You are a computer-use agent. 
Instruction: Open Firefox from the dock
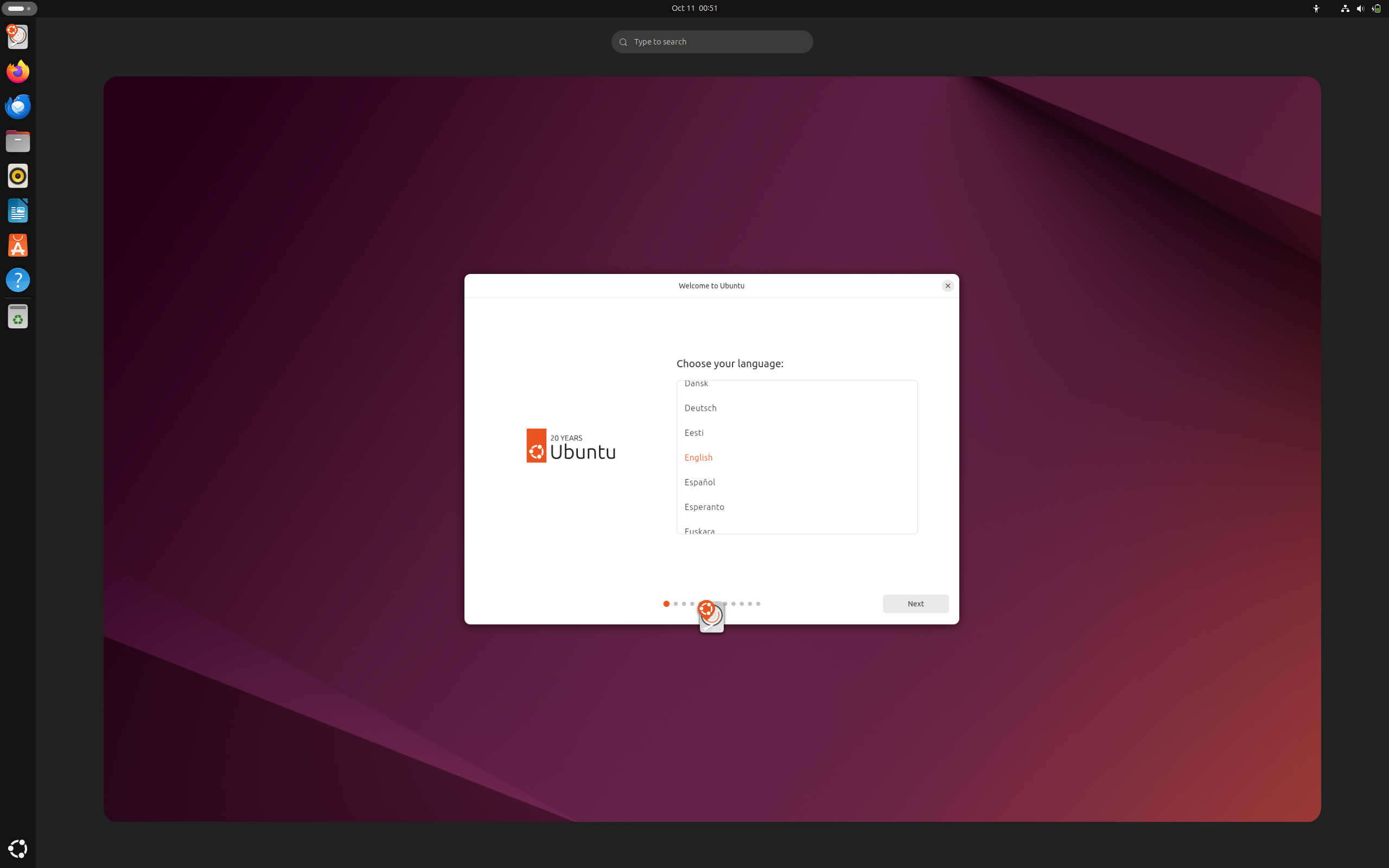pos(18,72)
